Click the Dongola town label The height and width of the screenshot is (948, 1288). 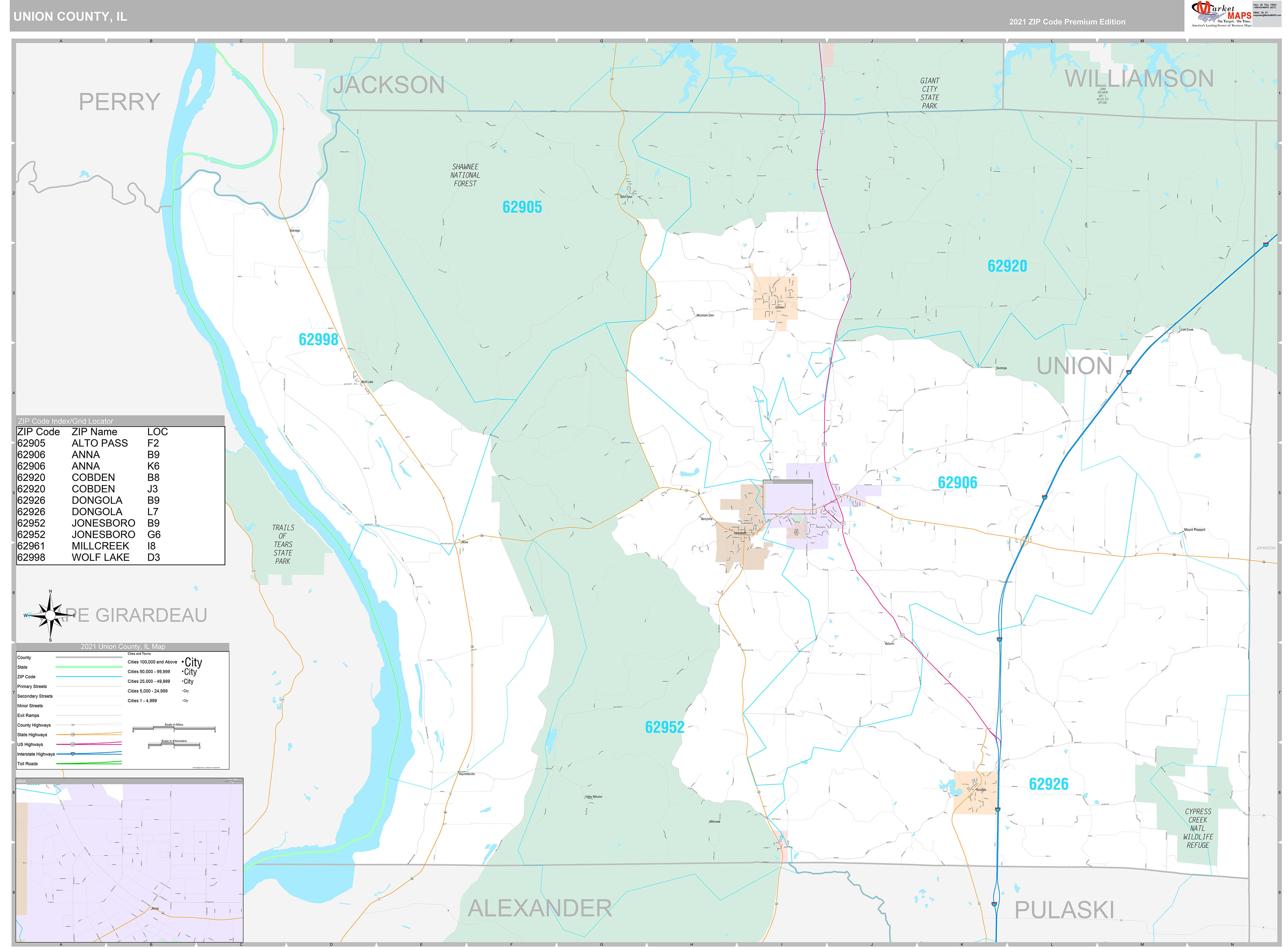[981, 790]
